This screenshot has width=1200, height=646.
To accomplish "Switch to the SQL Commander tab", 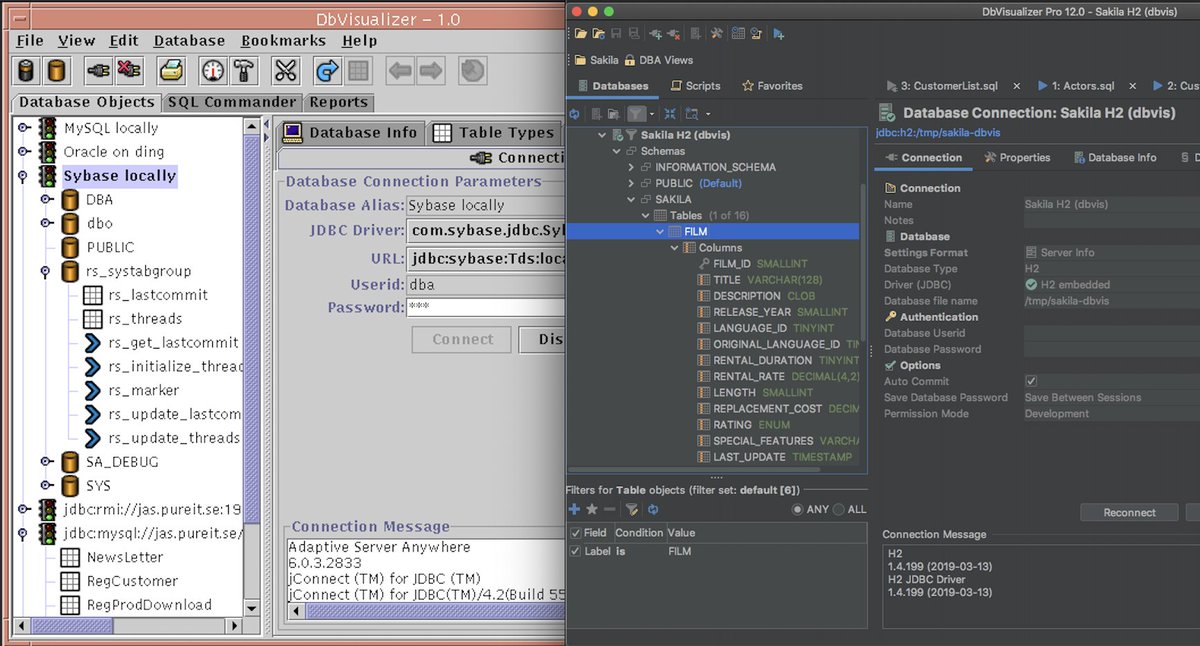I will click(x=232, y=102).
